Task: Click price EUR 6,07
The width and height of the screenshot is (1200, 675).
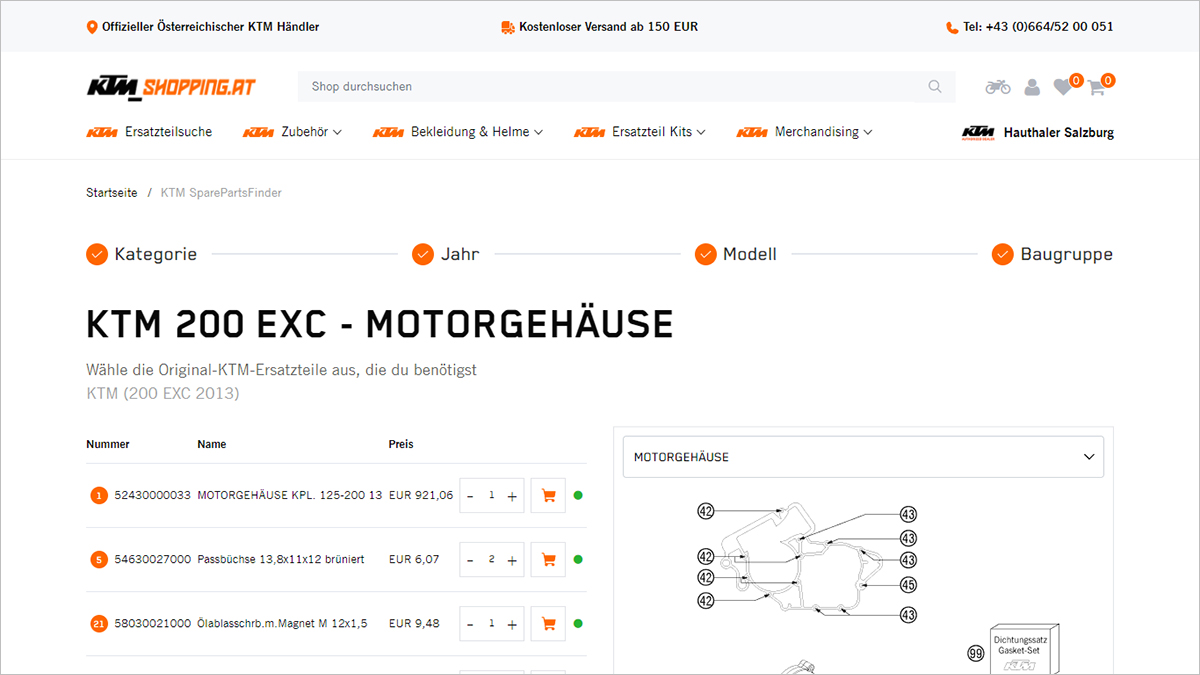Action: [x=414, y=559]
